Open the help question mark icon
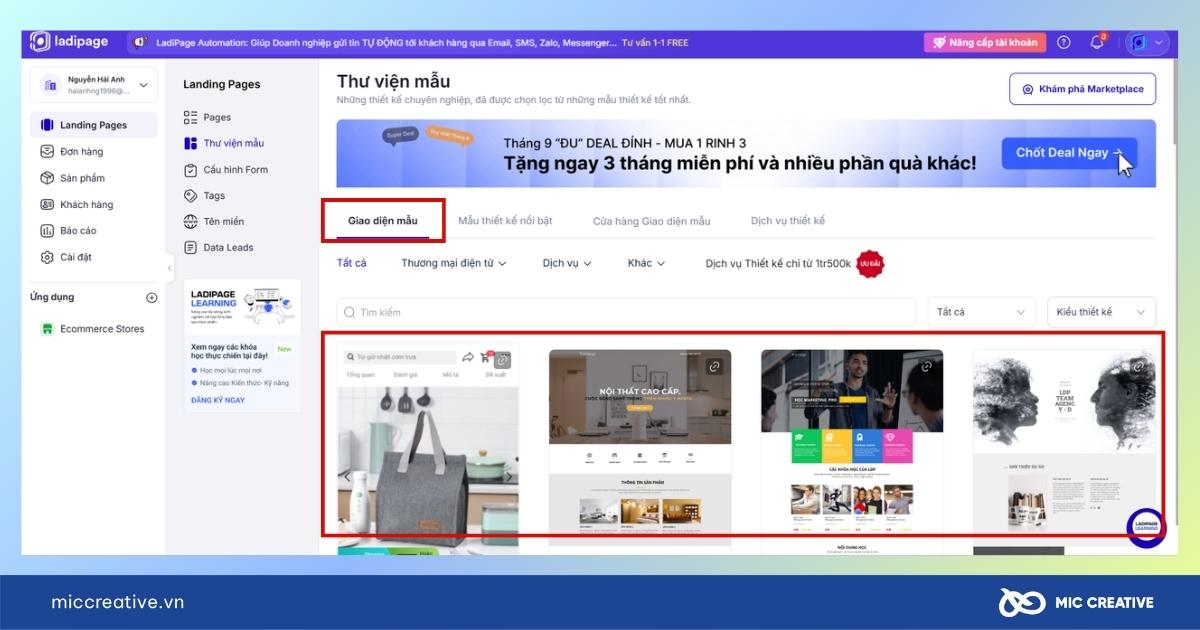This screenshot has width=1200, height=630. [1064, 43]
